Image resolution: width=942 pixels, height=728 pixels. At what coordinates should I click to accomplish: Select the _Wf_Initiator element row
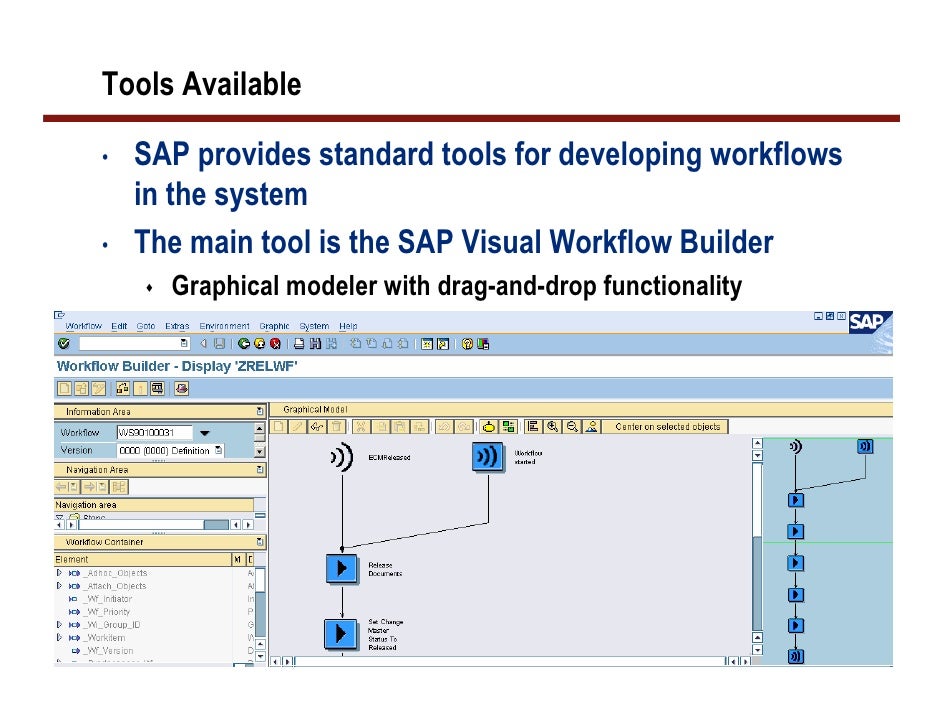[x=154, y=599]
